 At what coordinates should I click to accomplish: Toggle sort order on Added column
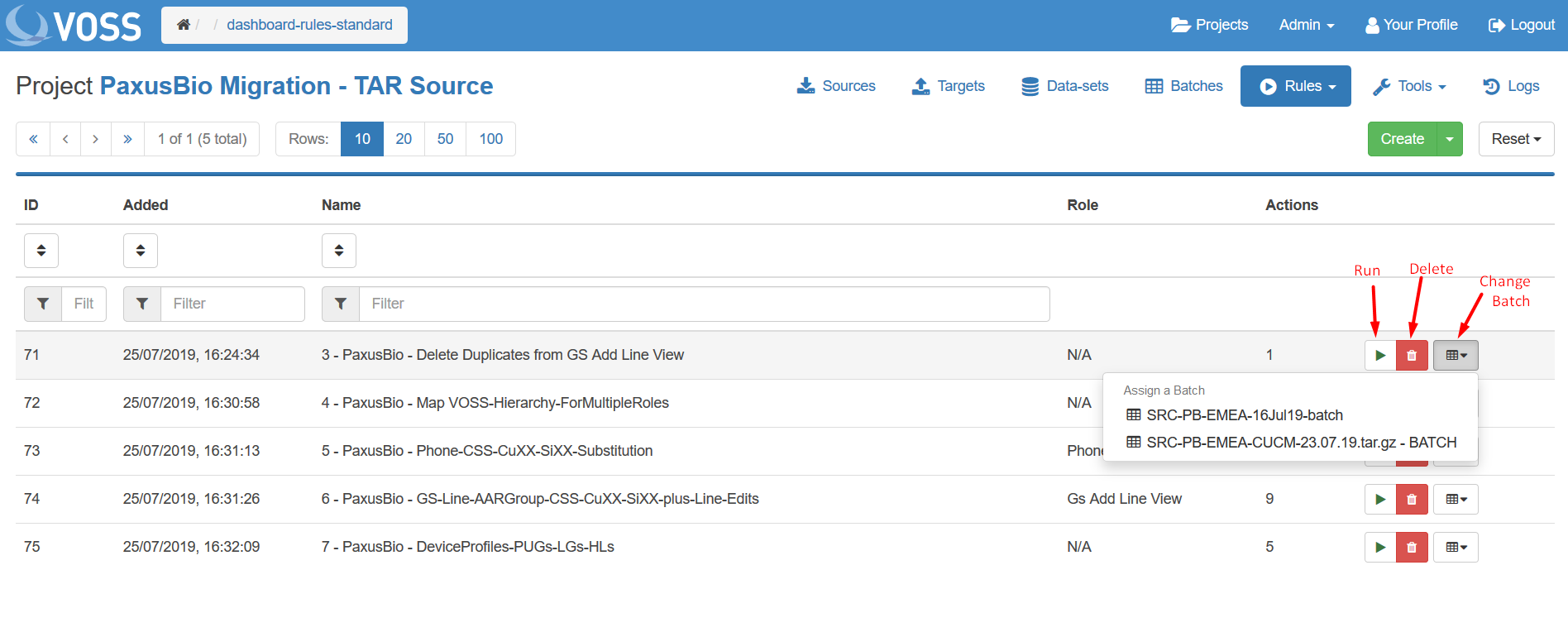tap(141, 251)
